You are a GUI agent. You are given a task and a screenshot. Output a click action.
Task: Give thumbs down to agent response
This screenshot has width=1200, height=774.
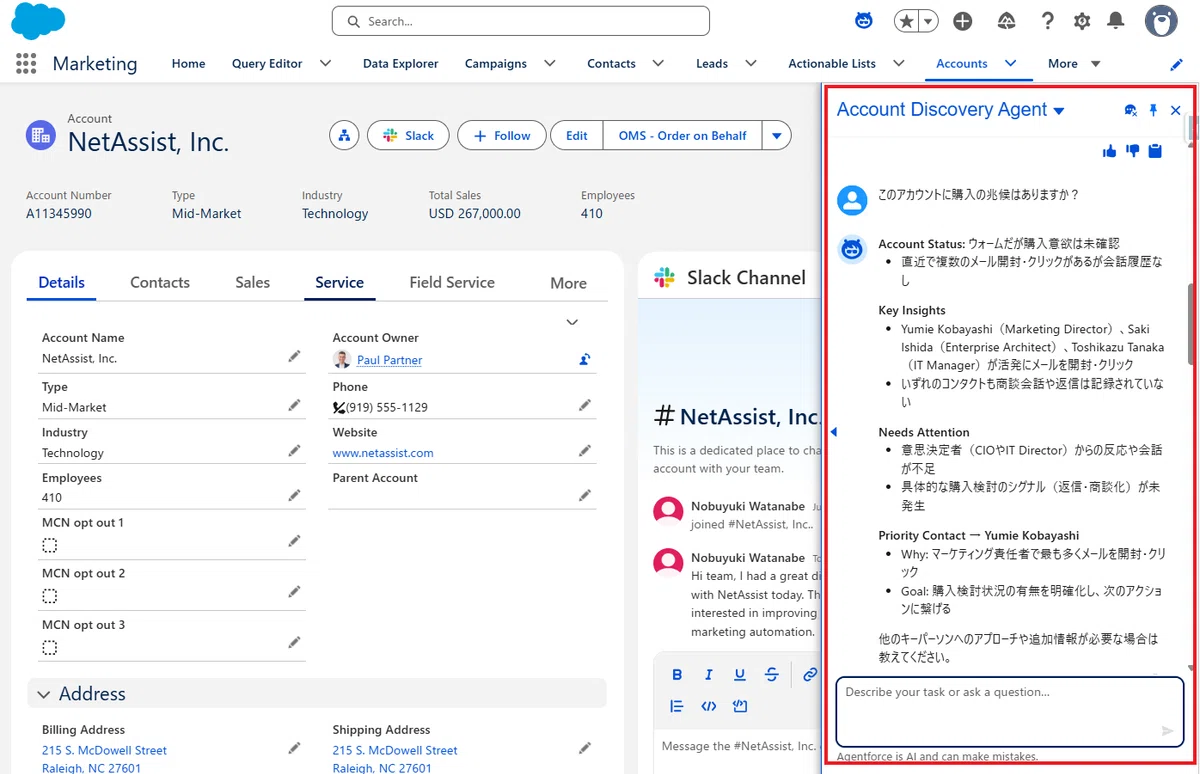point(1132,151)
